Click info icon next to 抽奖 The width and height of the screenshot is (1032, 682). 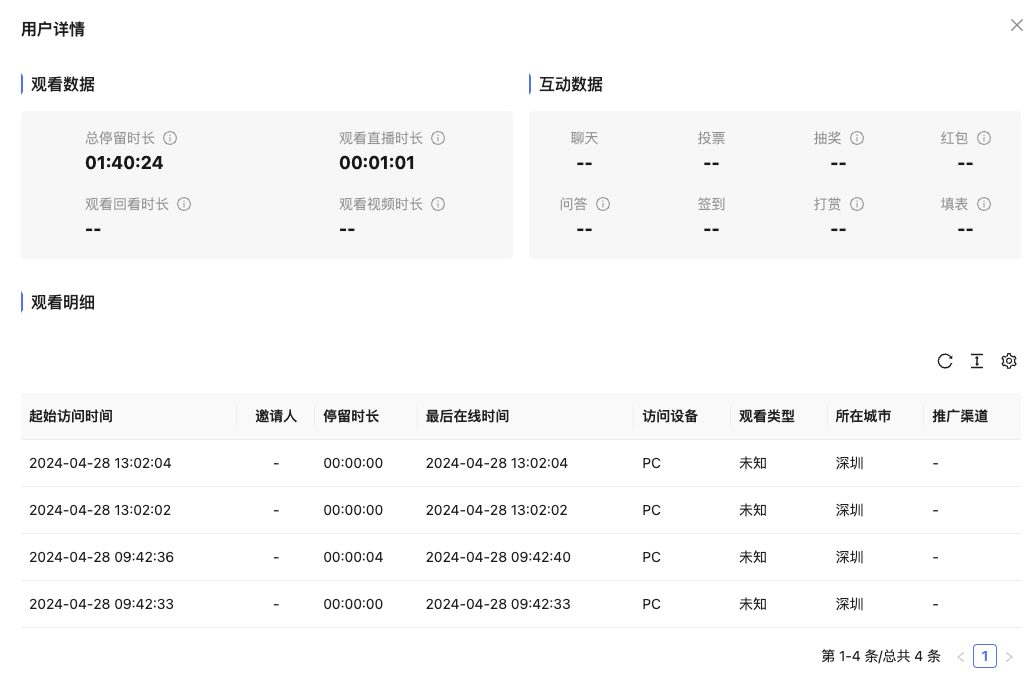(x=857, y=138)
